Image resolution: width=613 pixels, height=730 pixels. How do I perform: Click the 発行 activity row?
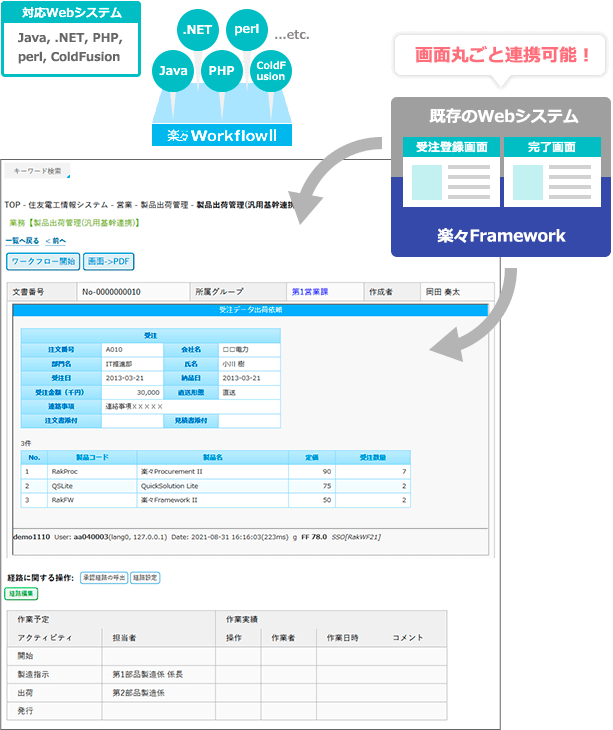(227, 711)
